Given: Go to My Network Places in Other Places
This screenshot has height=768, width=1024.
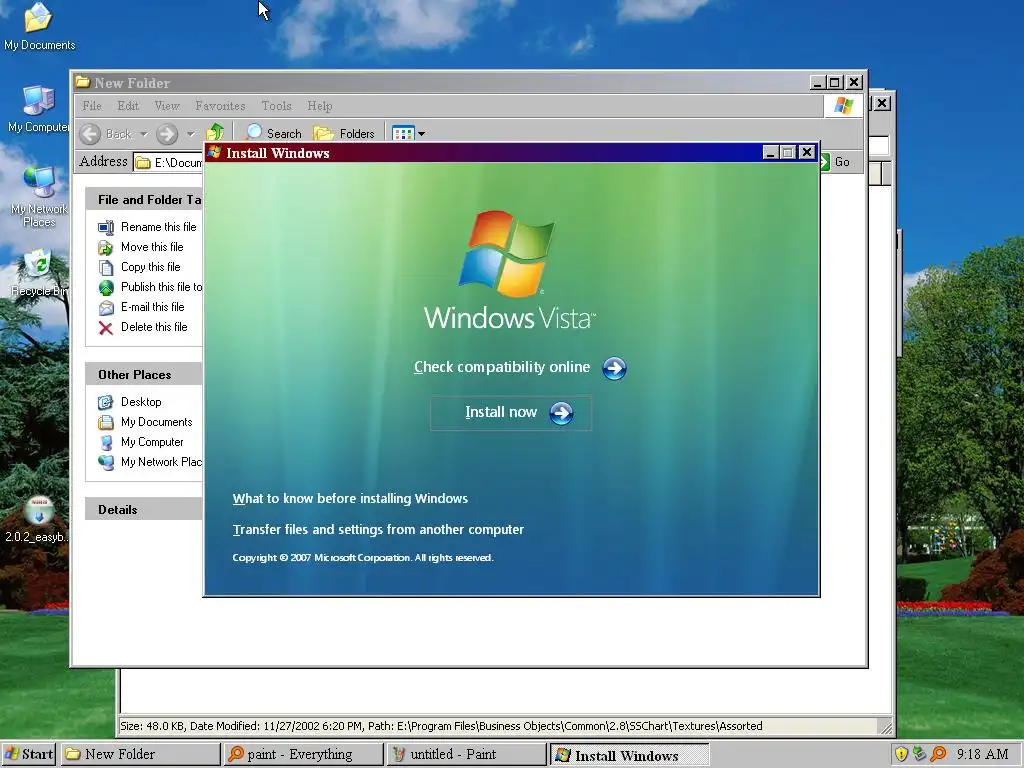Looking at the screenshot, I should pyautogui.click(x=161, y=462).
